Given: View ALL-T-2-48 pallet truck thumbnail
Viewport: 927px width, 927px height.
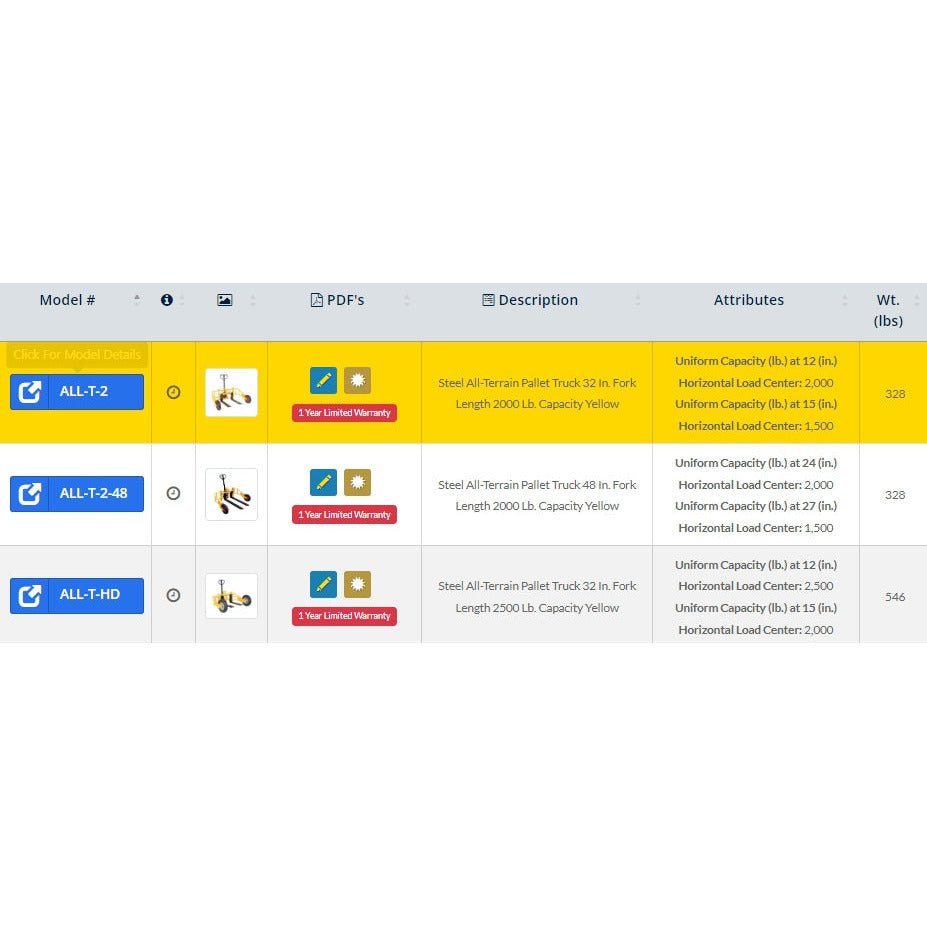Looking at the screenshot, I should 231,494.
